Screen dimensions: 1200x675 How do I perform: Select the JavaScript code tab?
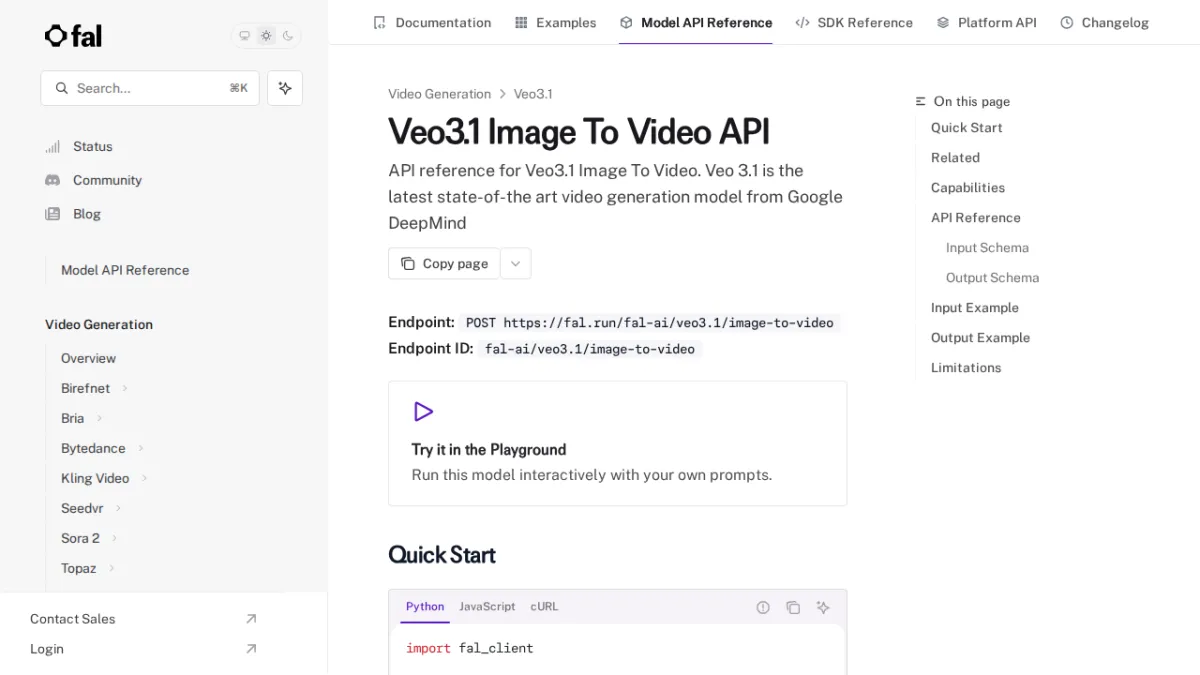pos(487,607)
